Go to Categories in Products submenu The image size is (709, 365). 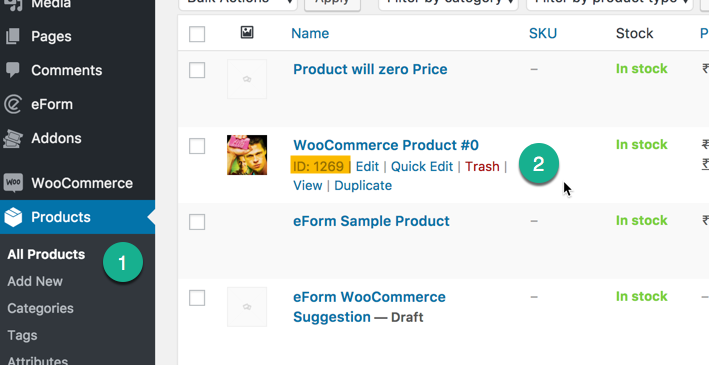(x=40, y=308)
